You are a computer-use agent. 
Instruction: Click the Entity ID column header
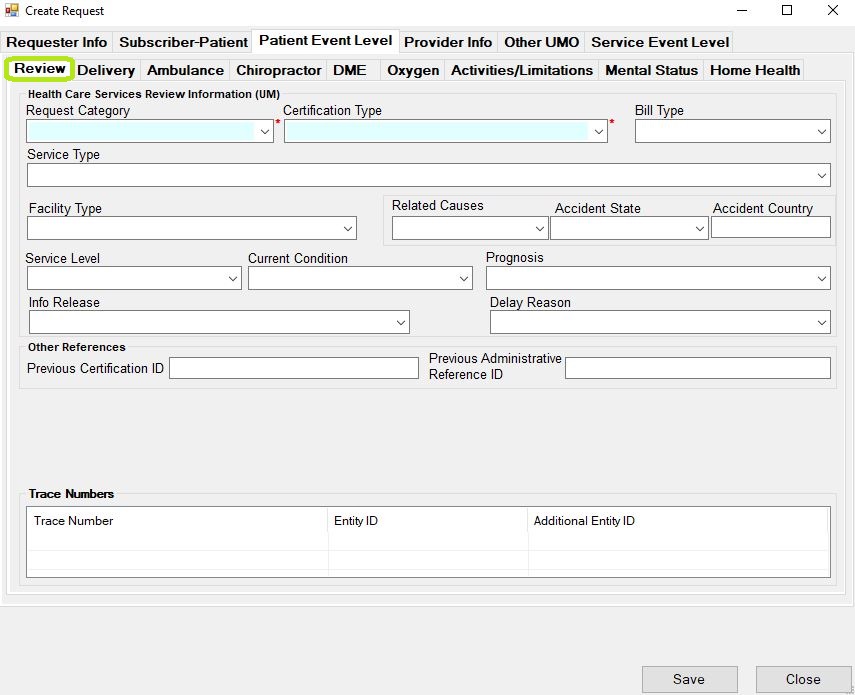click(x=428, y=521)
